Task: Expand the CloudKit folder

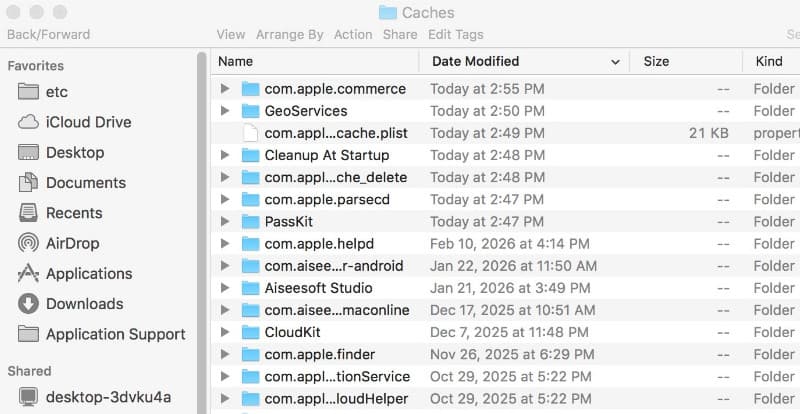Action: pyautogui.click(x=224, y=332)
